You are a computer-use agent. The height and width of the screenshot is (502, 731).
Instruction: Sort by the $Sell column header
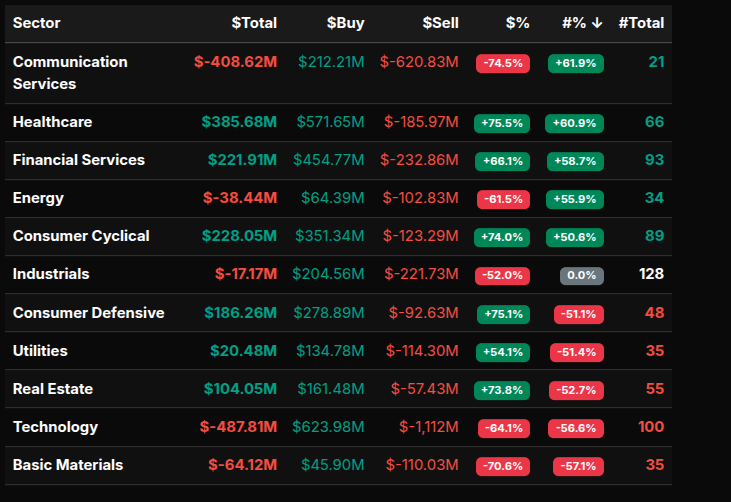[440, 23]
